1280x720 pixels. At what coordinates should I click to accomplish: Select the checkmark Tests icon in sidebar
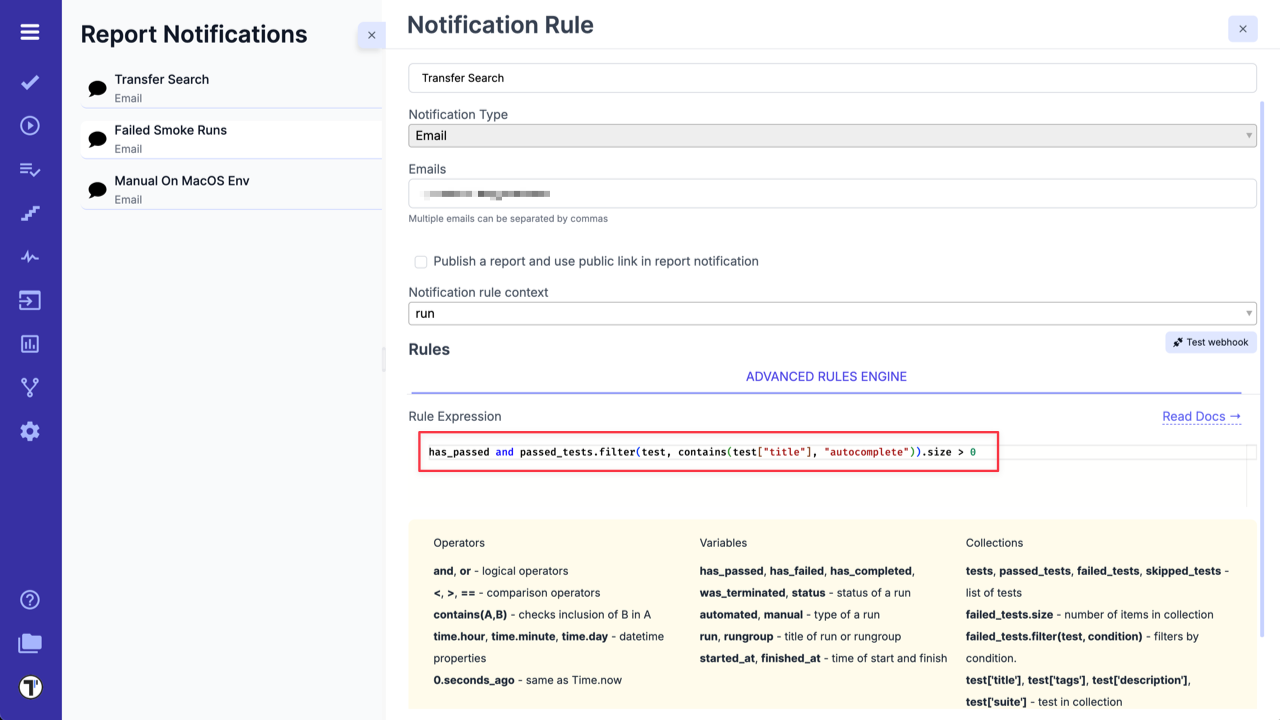tap(29, 82)
